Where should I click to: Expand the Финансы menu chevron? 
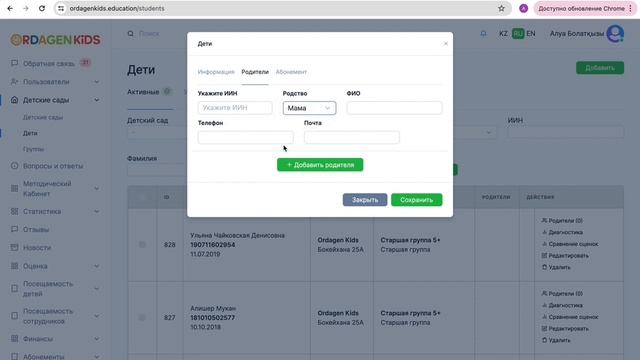pyautogui.click(x=97, y=338)
